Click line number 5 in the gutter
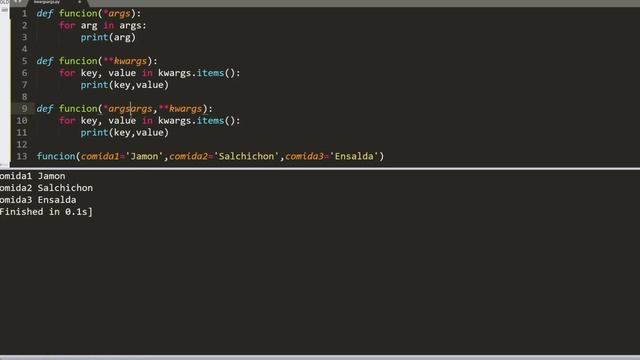Viewport: 640px width, 360px height. [x=24, y=61]
